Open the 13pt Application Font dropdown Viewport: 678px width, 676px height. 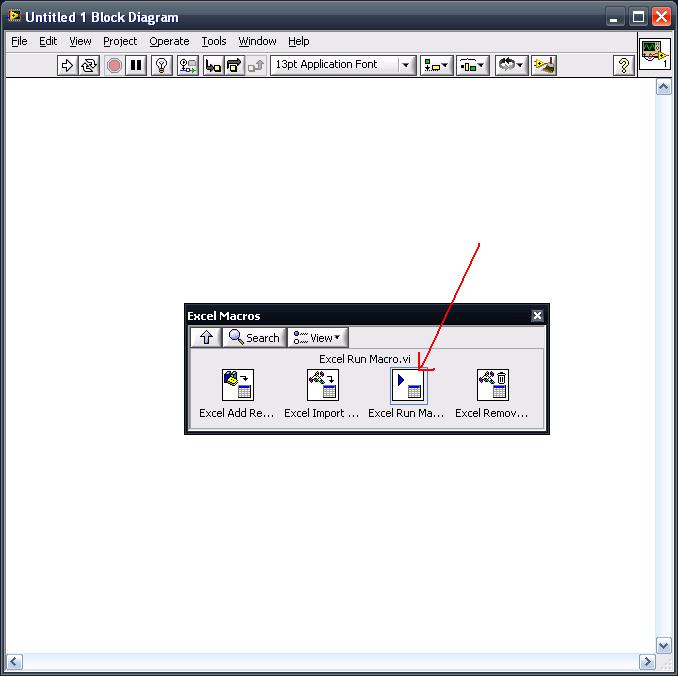(x=343, y=65)
